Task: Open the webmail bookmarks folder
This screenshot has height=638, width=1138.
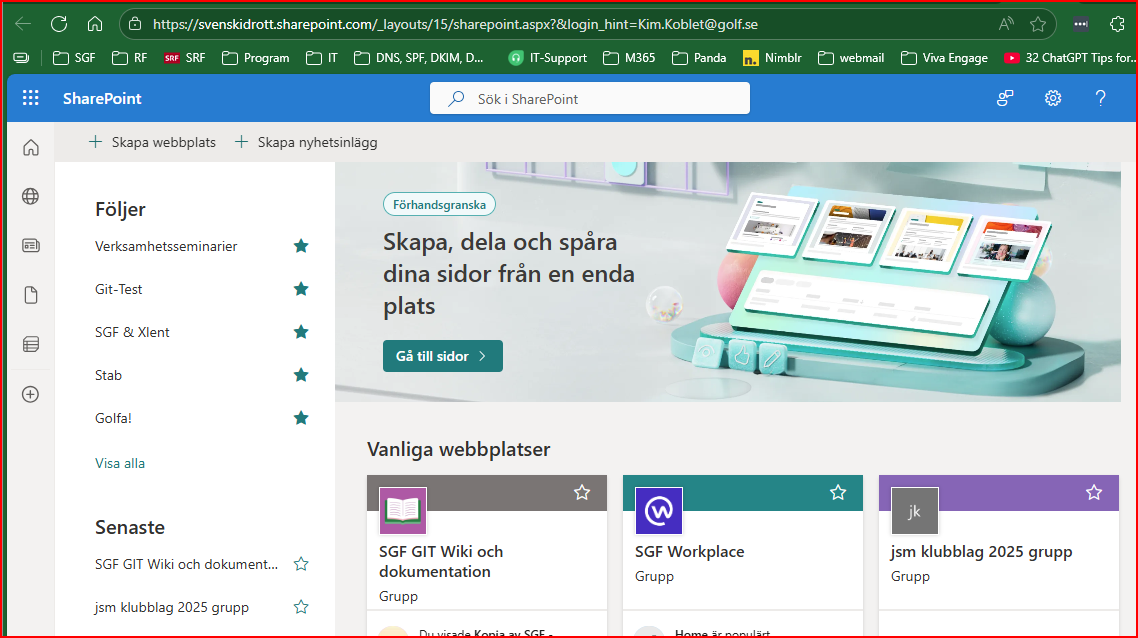Action: tap(851, 58)
